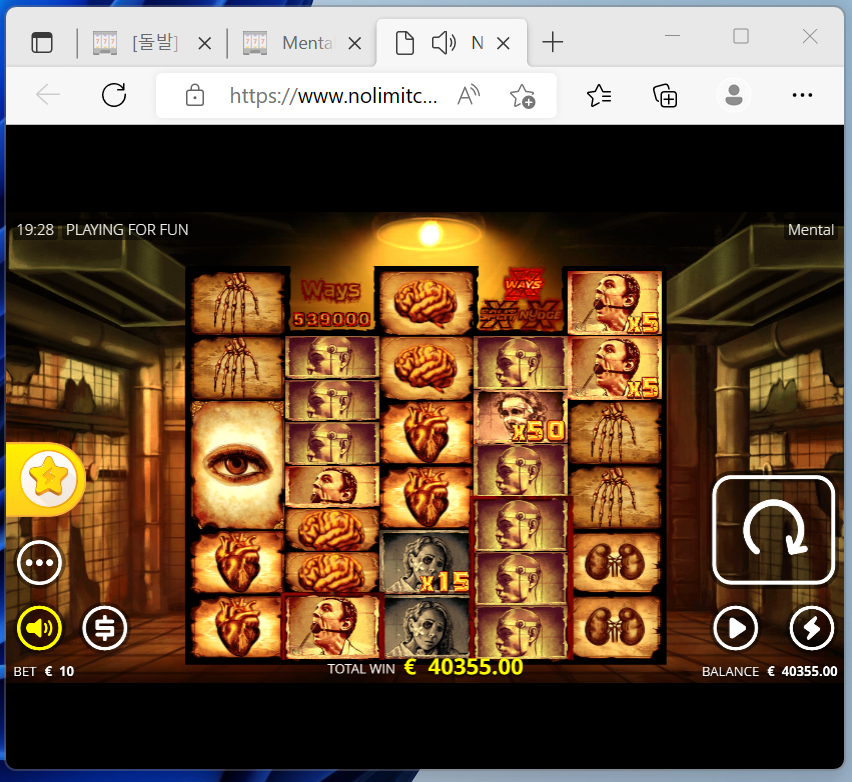The height and width of the screenshot is (782, 852).
Task: Close the active audio-playing tab
Action: click(x=504, y=43)
